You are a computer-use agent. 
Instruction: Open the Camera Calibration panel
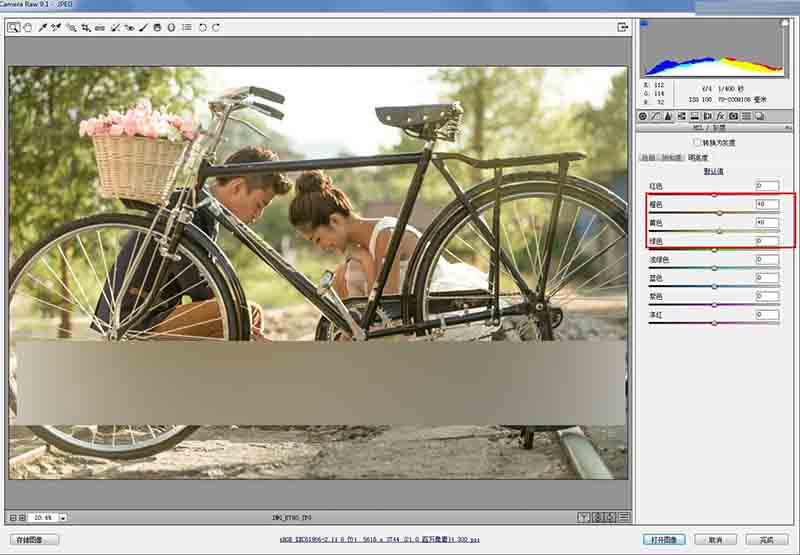point(733,116)
